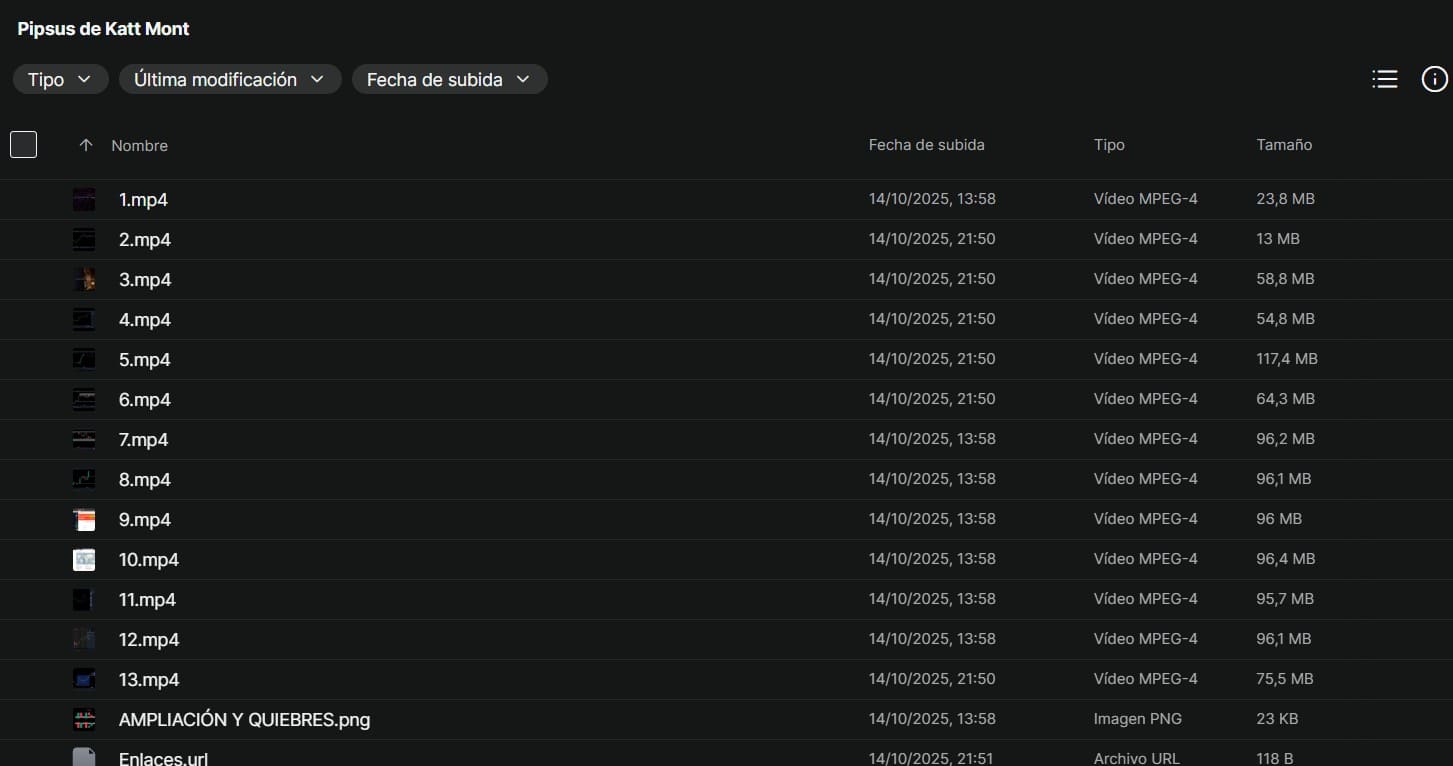Viewport: 1453px width, 766px height.
Task: Expand the Tipo filter dropdown
Action: coord(60,79)
